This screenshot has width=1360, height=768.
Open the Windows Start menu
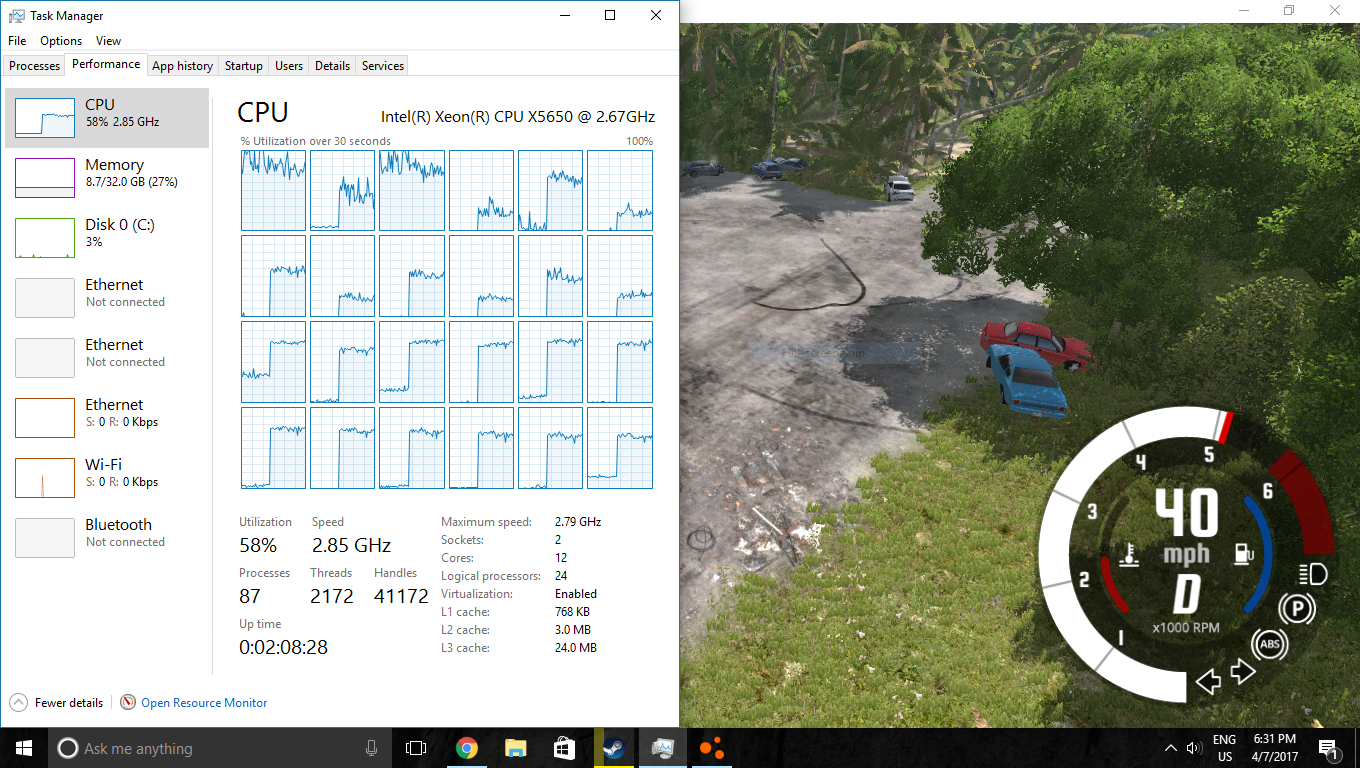tap(23, 748)
